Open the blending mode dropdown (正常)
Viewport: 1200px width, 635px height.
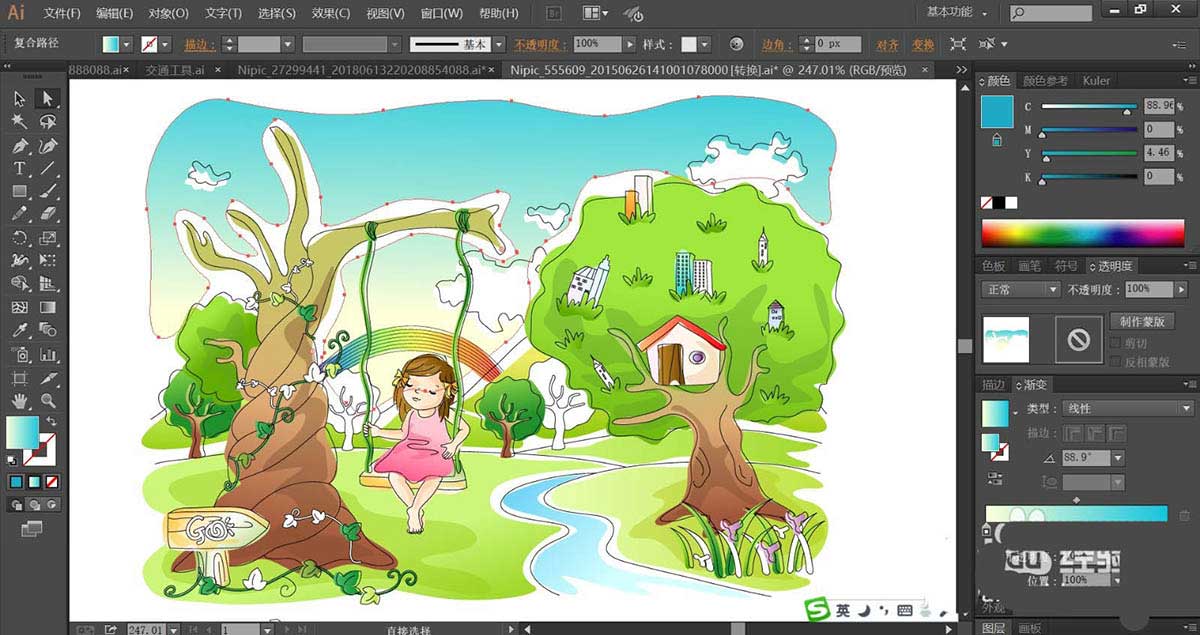[1020, 289]
